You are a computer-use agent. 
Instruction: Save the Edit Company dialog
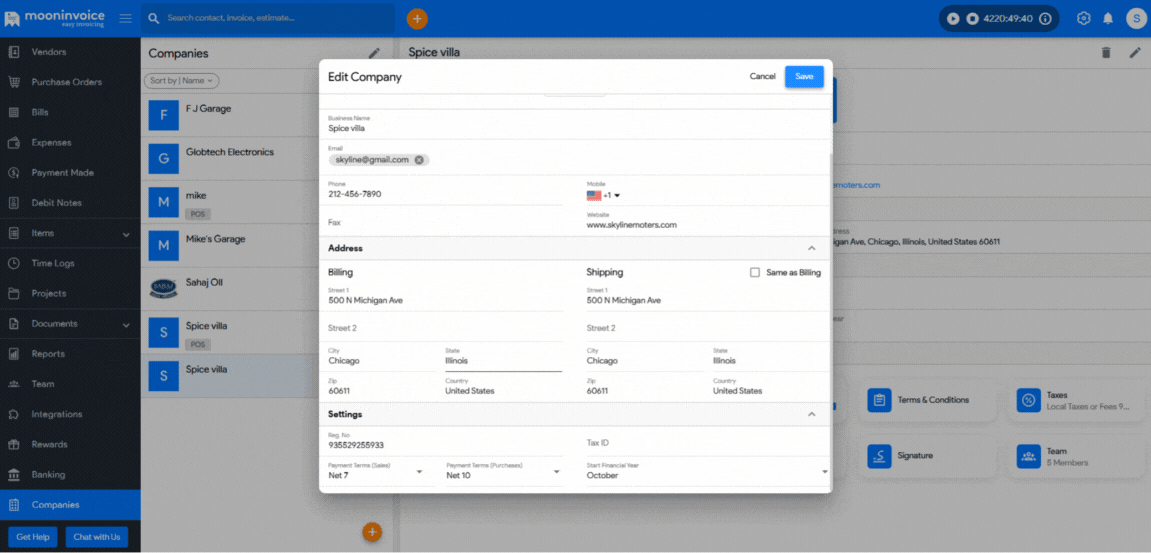804,76
